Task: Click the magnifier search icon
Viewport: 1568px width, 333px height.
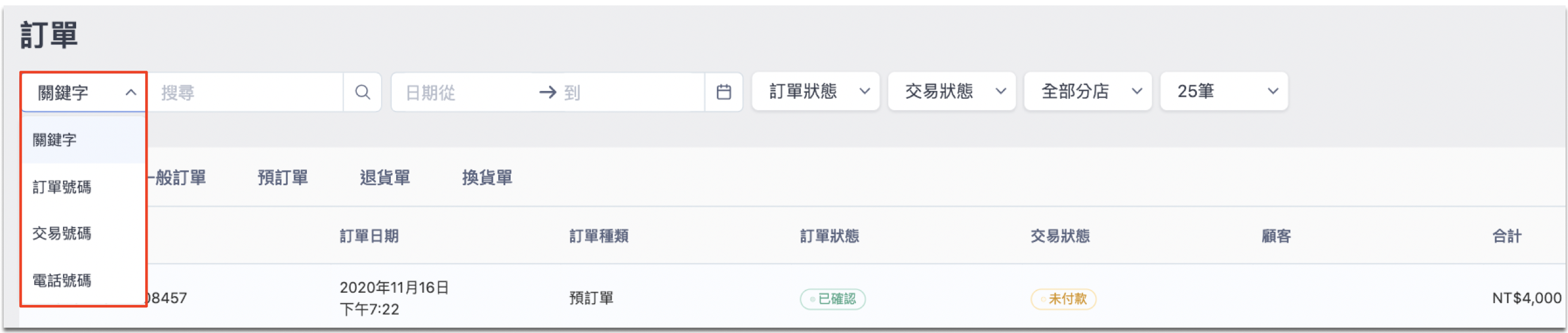Action: pyautogui.click(x=362, y=92)
